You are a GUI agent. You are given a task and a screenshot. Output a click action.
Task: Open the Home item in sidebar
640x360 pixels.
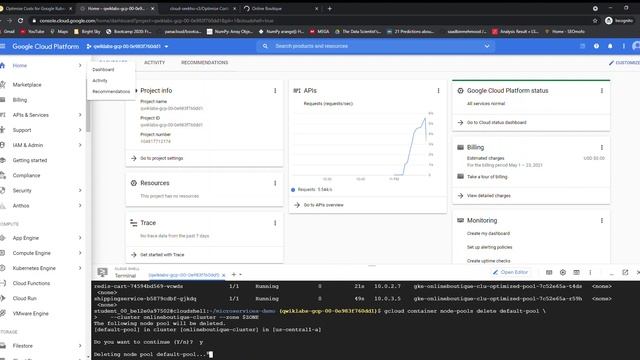point(20,65)
